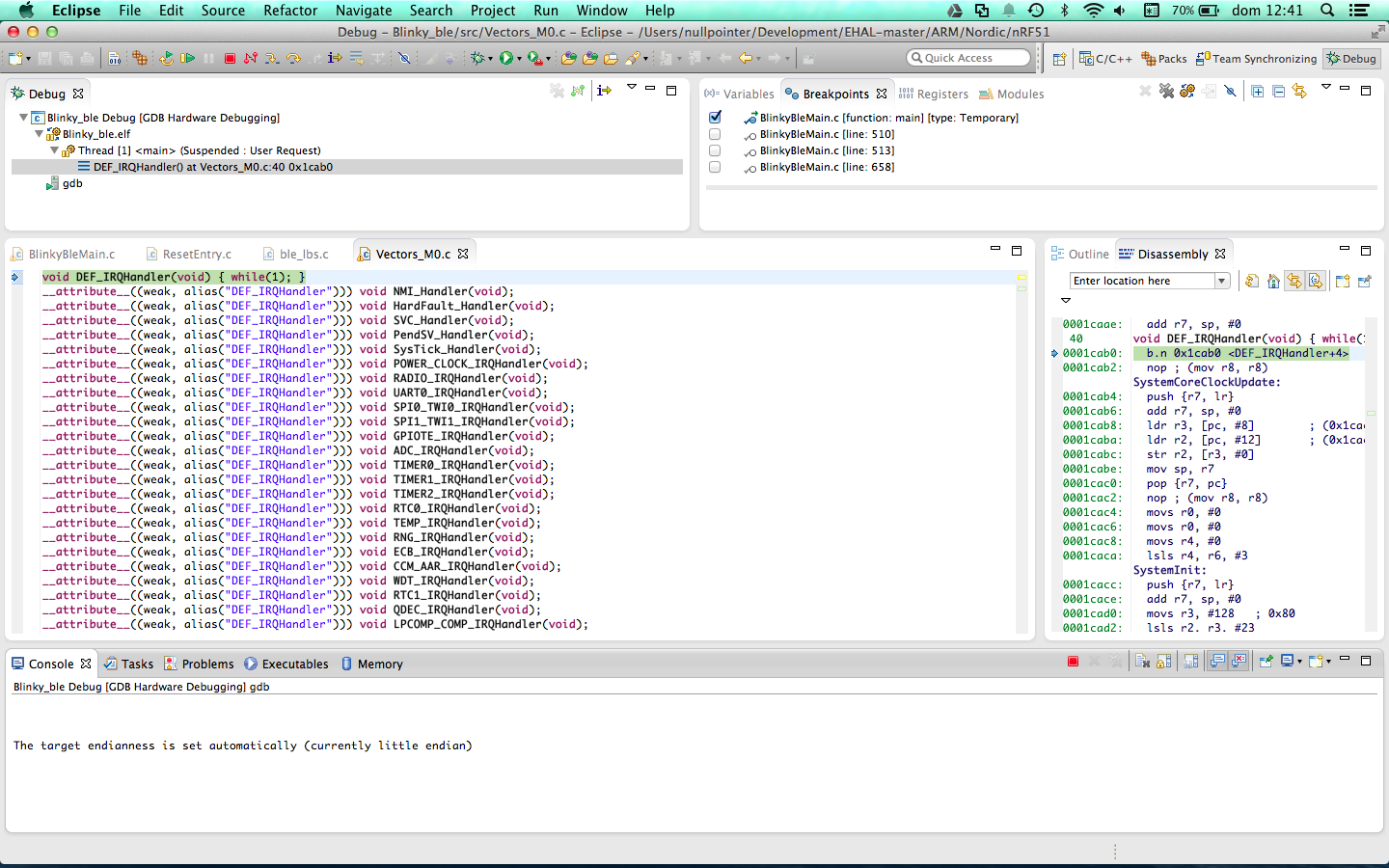
Task: Enable breakpoint at BlinkyBleMain.c line 510
Action: (715, 134)
